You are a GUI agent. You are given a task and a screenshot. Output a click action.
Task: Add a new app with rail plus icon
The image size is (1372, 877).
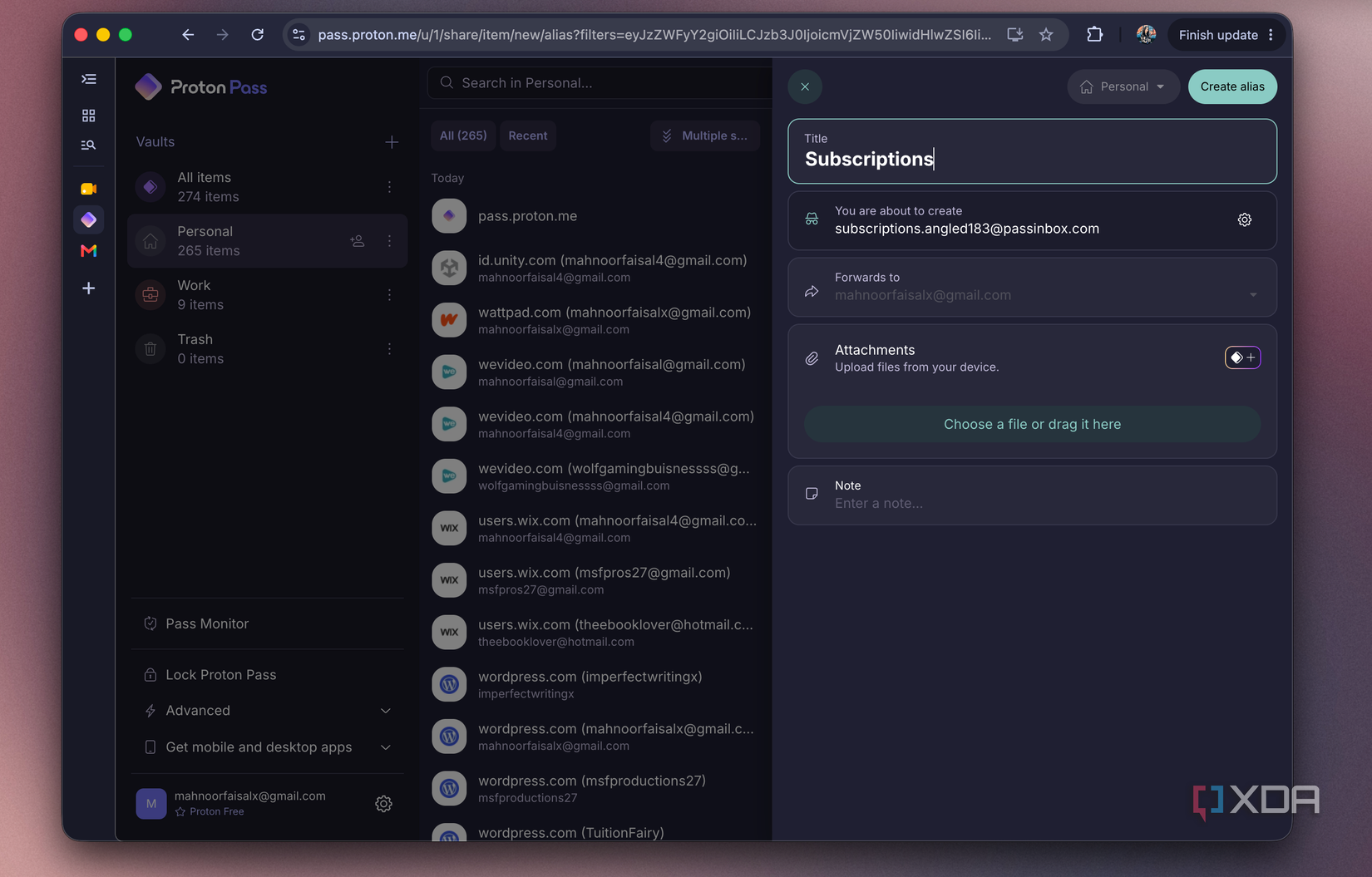tap(89, 288)
